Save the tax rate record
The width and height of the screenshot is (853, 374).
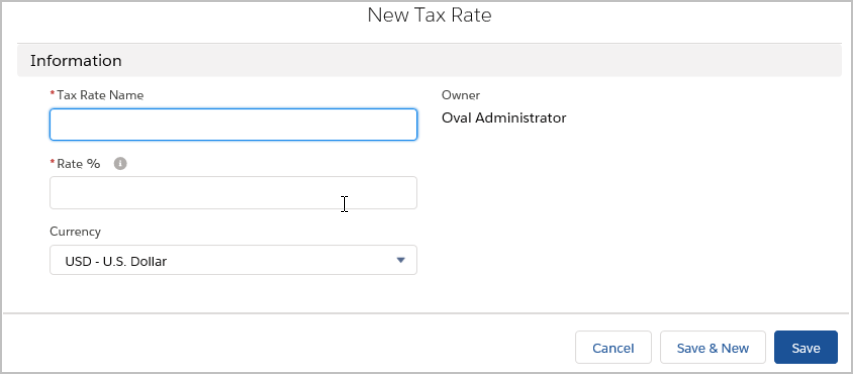point(806,347)
